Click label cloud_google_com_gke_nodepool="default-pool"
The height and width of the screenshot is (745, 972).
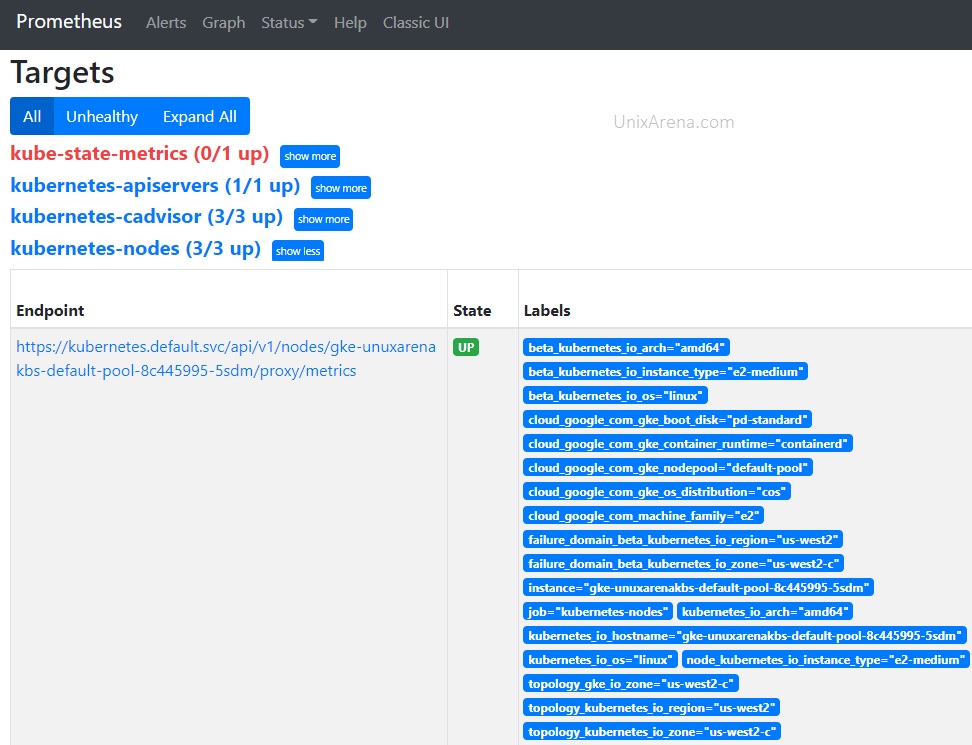click(668, 468)
